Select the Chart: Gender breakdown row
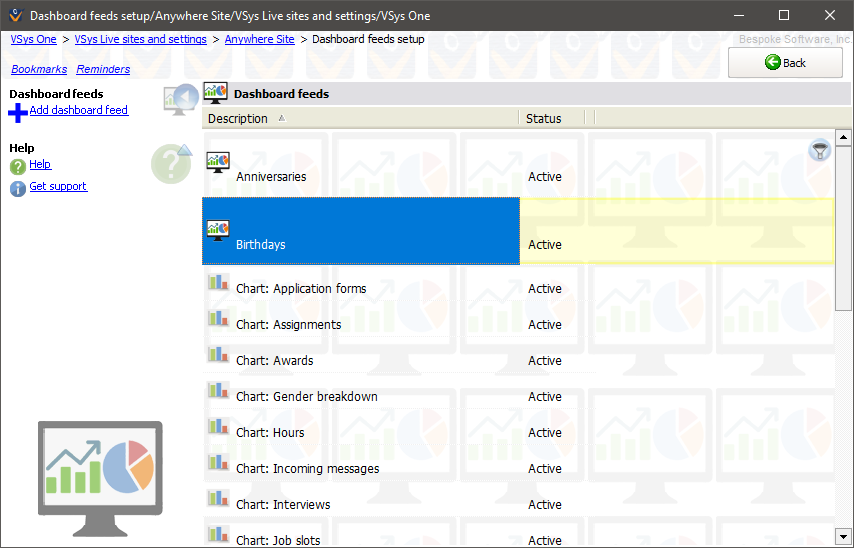This screenshot has width=854, height=548. [x=307, y=397]
